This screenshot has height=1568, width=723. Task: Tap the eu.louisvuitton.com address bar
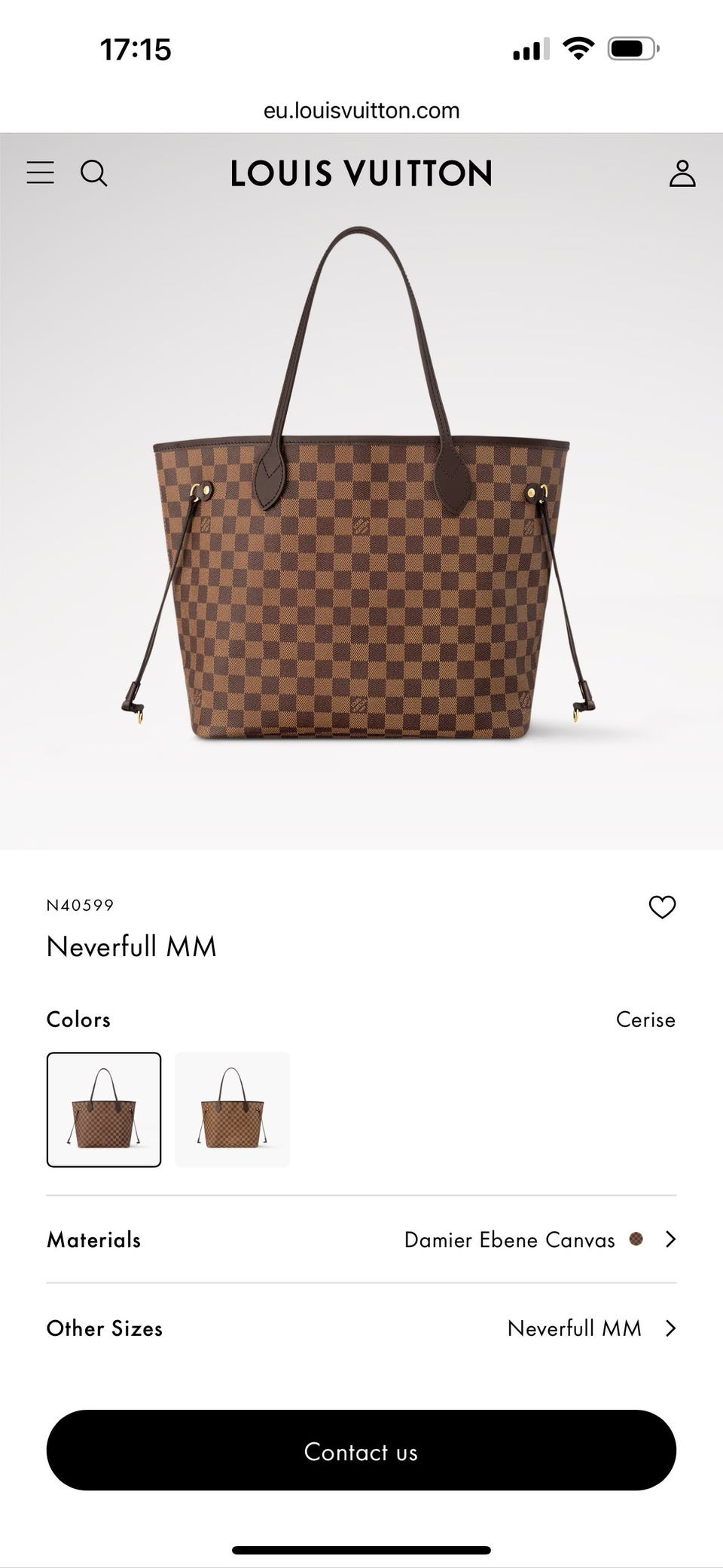361,111
